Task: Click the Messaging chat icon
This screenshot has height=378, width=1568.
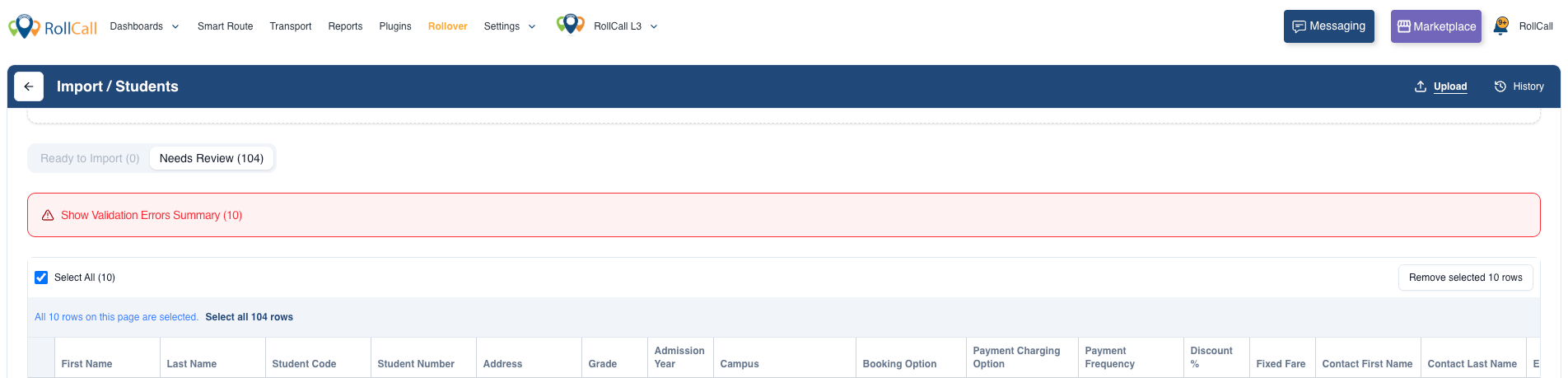Action: (1299, 26)
